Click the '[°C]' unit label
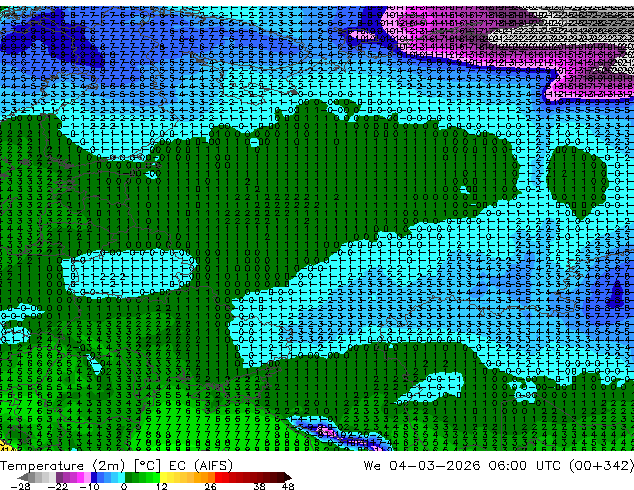This screenshot has height=490, width=634. point(148,465)
